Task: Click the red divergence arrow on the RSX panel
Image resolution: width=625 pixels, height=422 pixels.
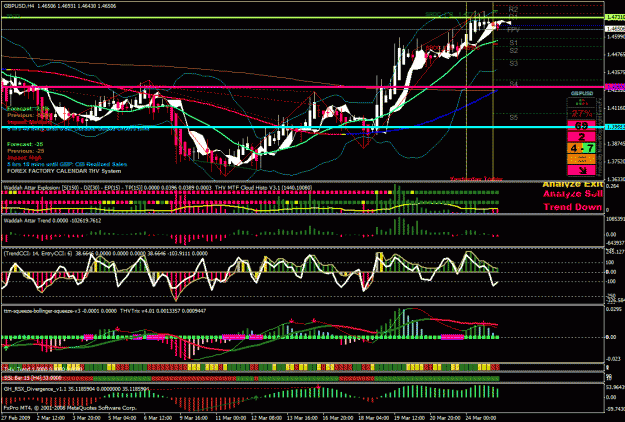Action: coord(318,387)
